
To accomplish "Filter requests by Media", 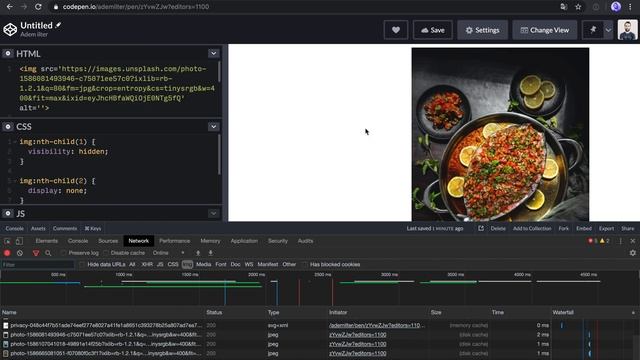I will tap(203, 264).
